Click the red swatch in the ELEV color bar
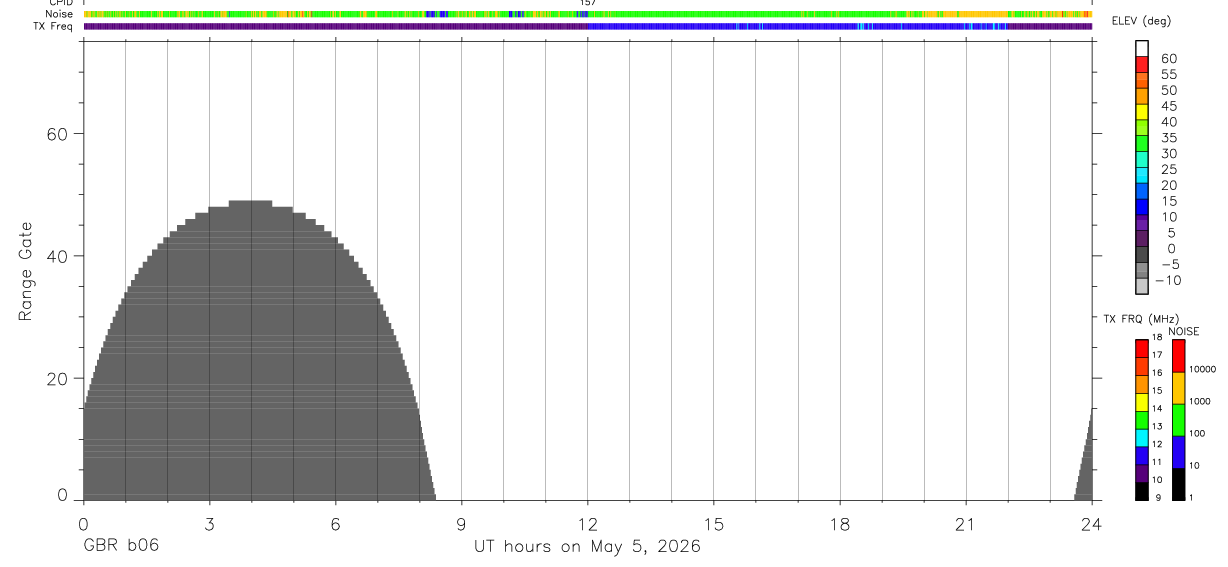The height and width of the screenshot is (567, 1228). [x=1141, y=64]
